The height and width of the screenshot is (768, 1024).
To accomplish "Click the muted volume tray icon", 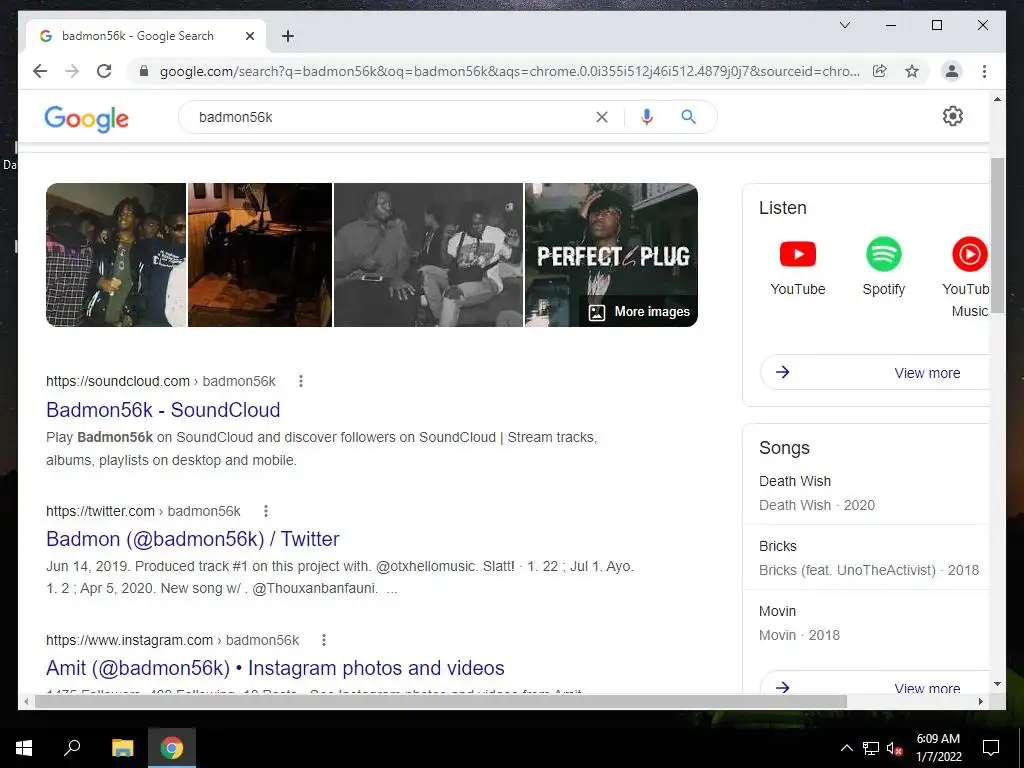I will [895, 748].
